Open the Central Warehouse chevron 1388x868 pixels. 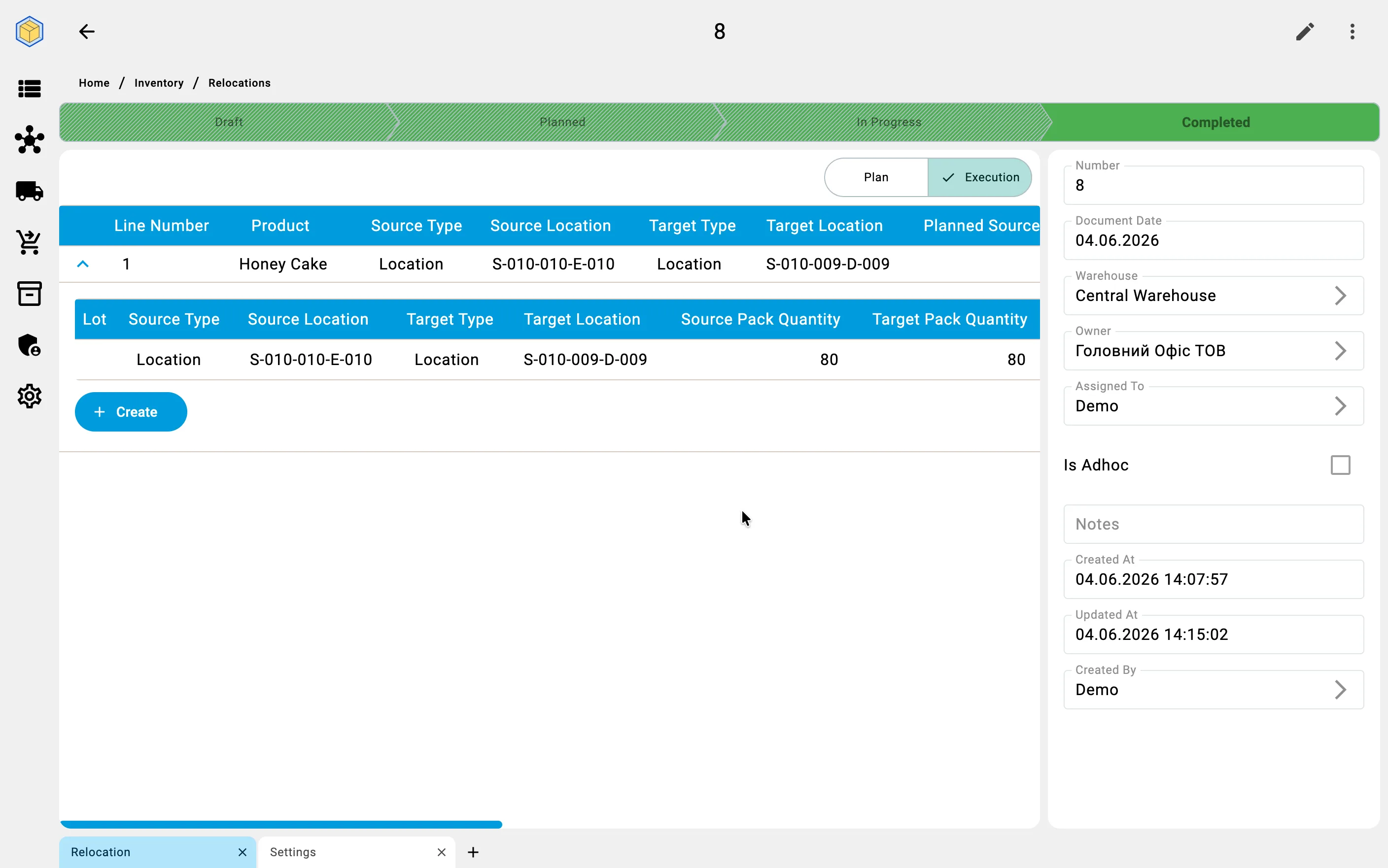[1340, 296]
